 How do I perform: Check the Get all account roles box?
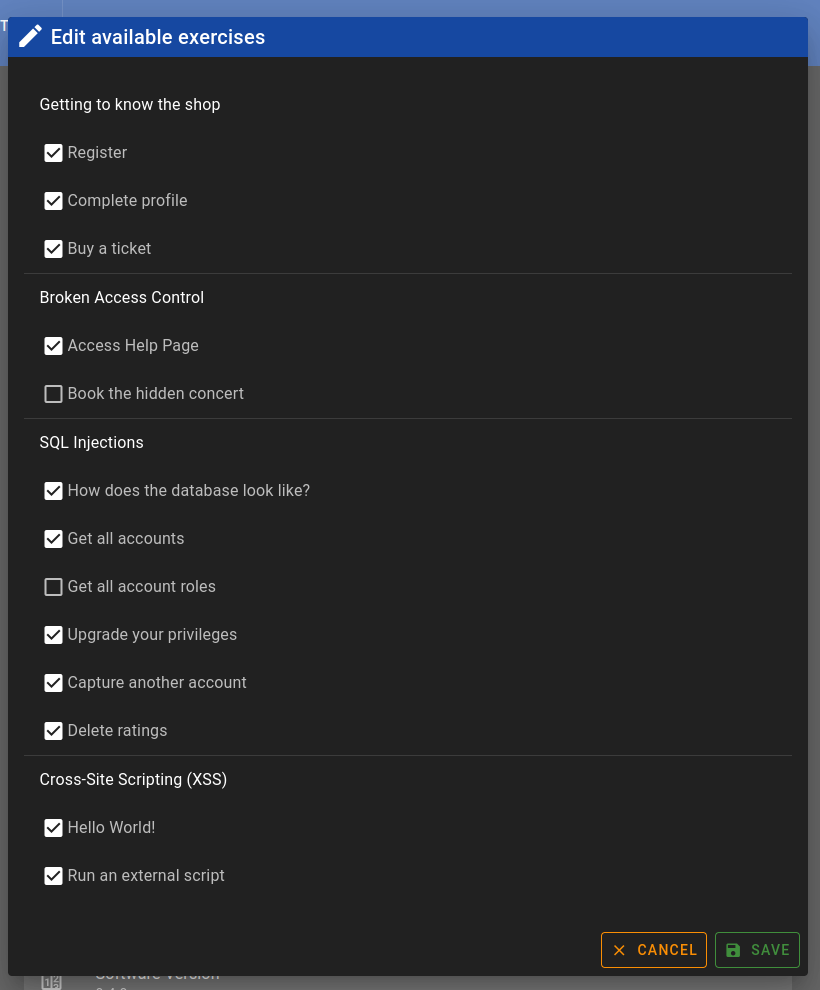click(54, 587)
